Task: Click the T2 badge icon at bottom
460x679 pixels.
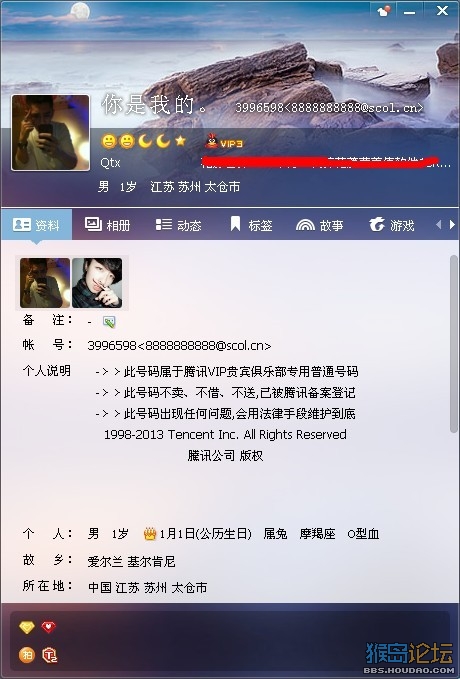Action: (x=49, y=655)
